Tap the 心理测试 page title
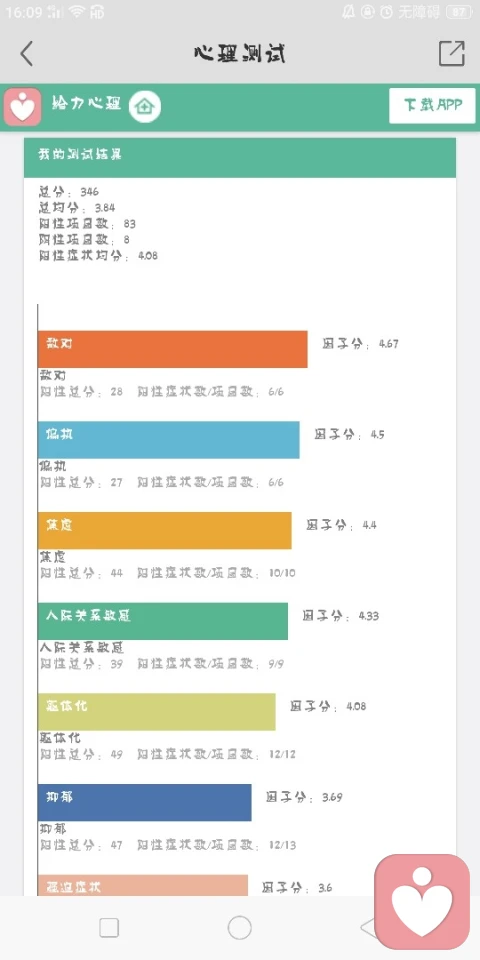 coord(240,54)
